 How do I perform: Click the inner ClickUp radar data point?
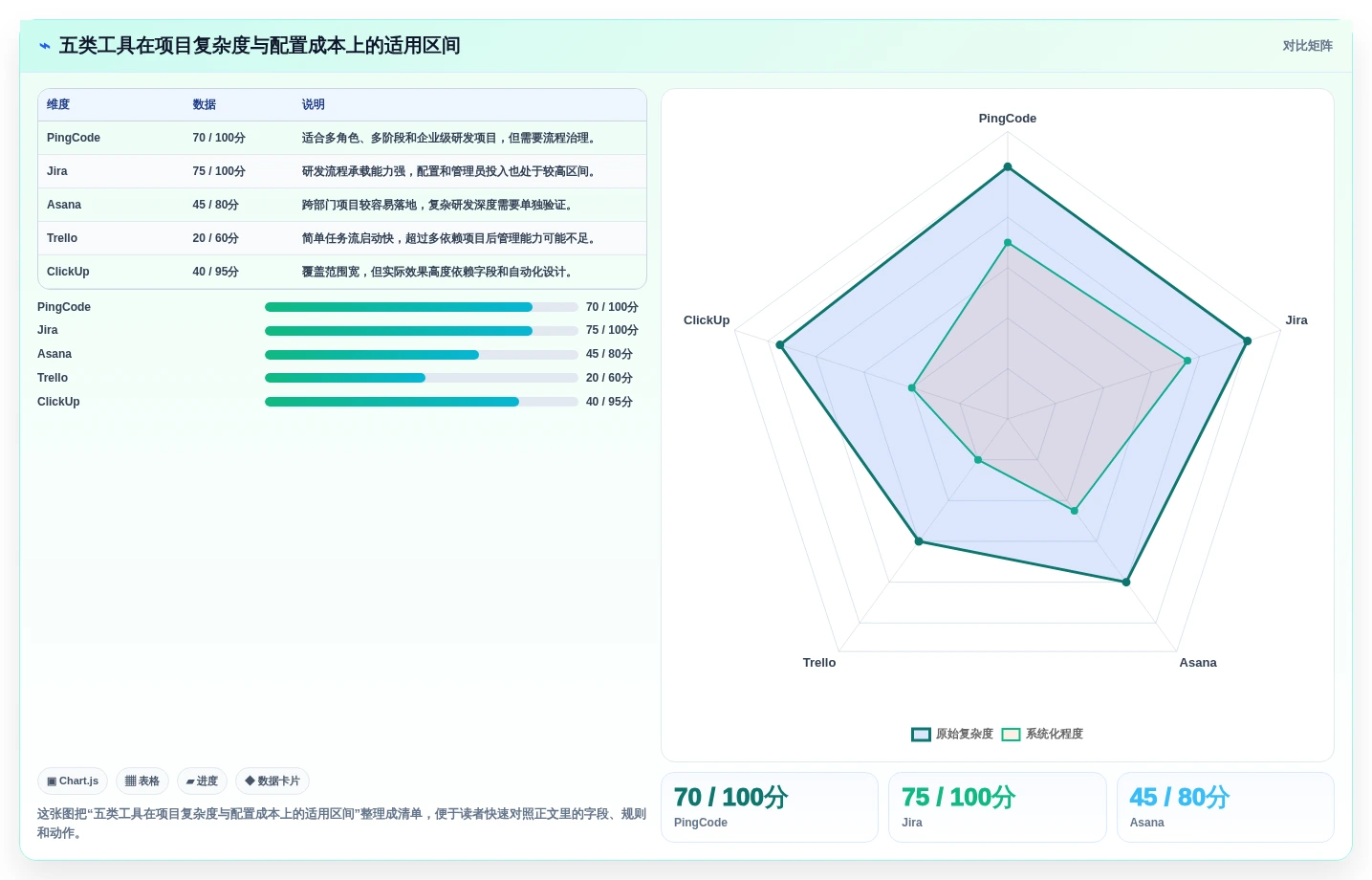912,388
